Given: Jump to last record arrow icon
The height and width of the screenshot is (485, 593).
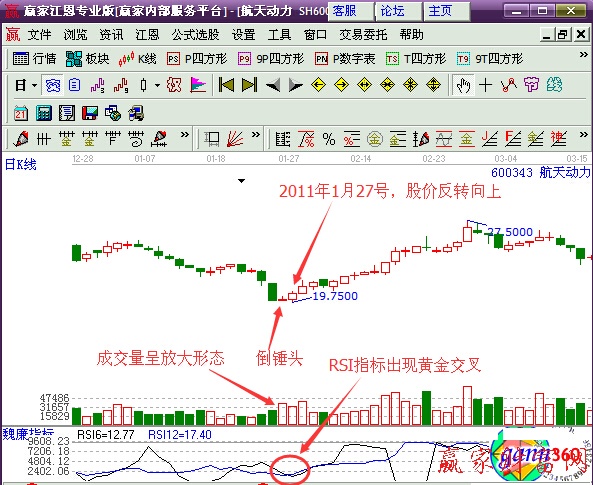Looking at the screenshot, I should [x=249, y=85].
